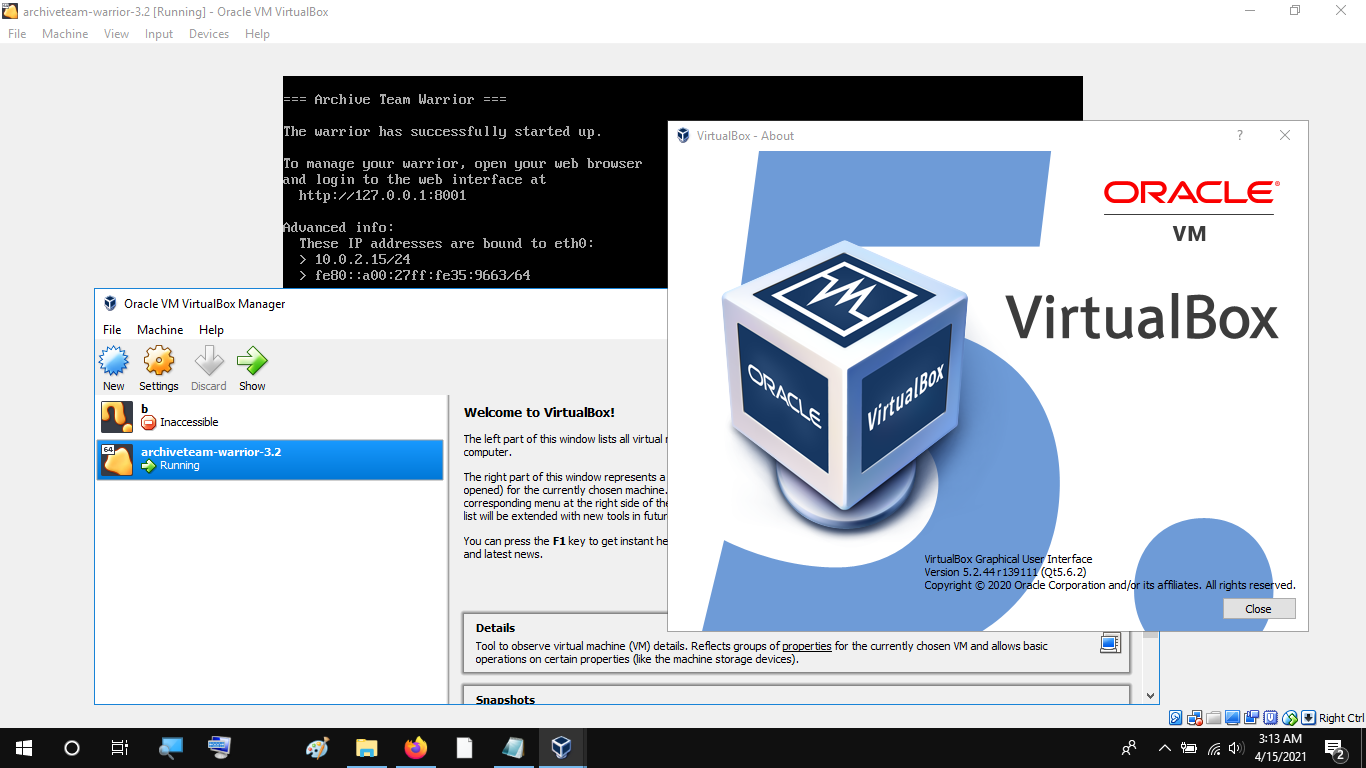The image size is (1366, 768).
Task: Click the Version 5.2.44 r139111 text
Action: click(x=1005, y=572)
